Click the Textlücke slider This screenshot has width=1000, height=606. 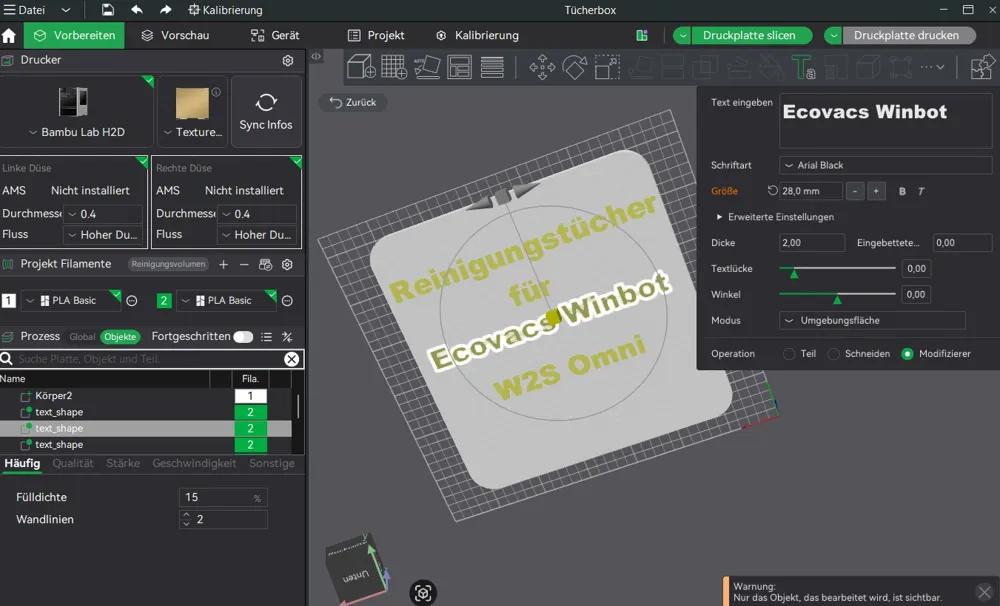pos(837,269)
